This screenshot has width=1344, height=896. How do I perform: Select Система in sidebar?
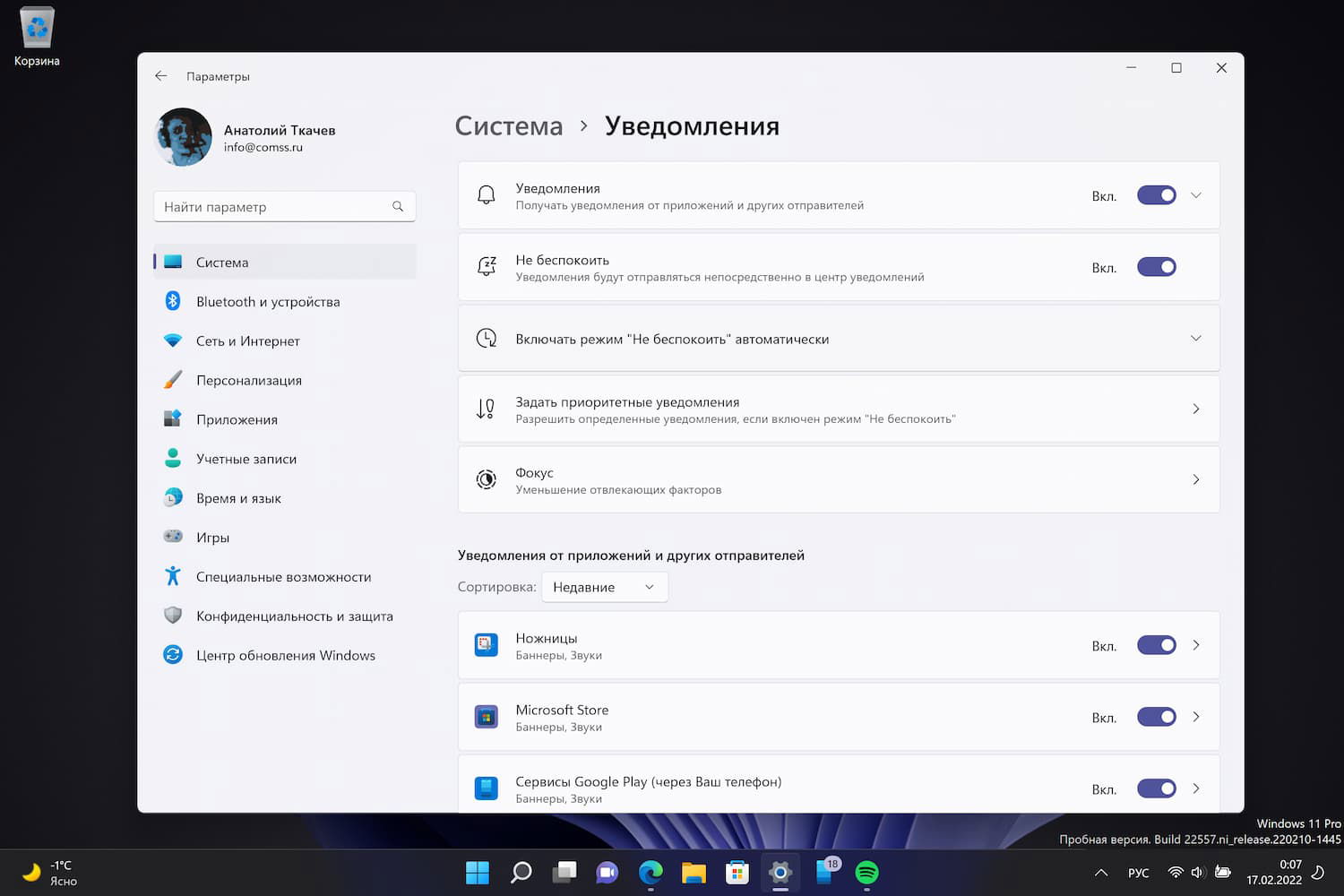point(285,262)
